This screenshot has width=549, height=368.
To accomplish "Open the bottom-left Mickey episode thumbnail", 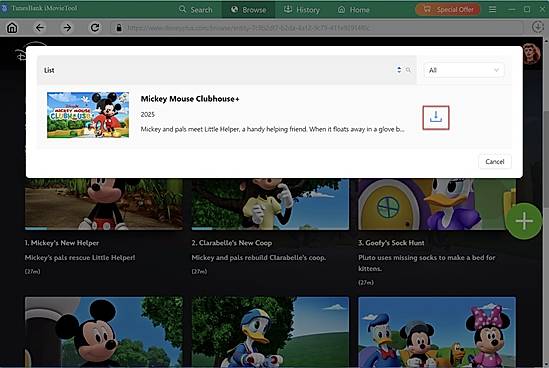I will pyautogui.click(x=104, y=332).
